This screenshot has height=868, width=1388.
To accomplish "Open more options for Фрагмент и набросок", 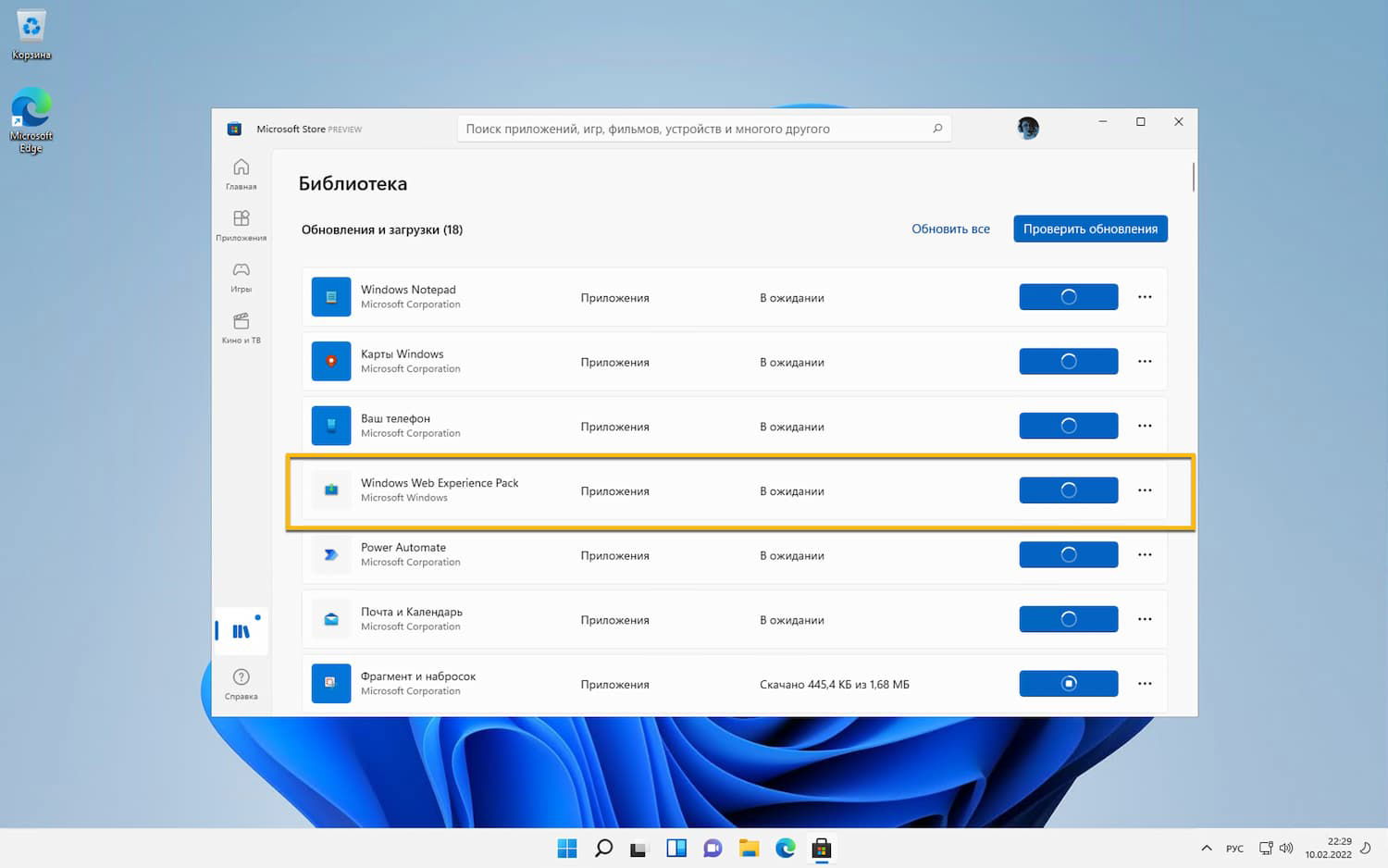I will click(x=1145, y=683).
